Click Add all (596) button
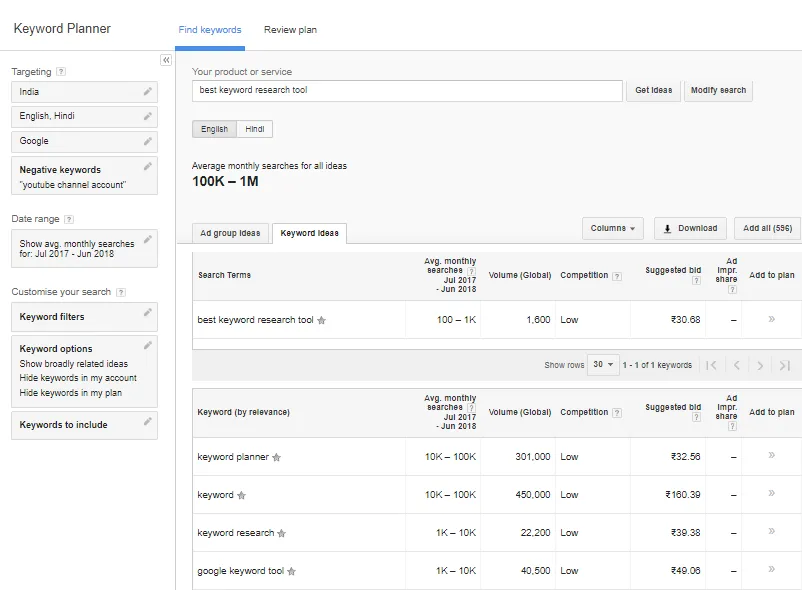Viewport: 802px width, 590px height. (x=768, y=228)
